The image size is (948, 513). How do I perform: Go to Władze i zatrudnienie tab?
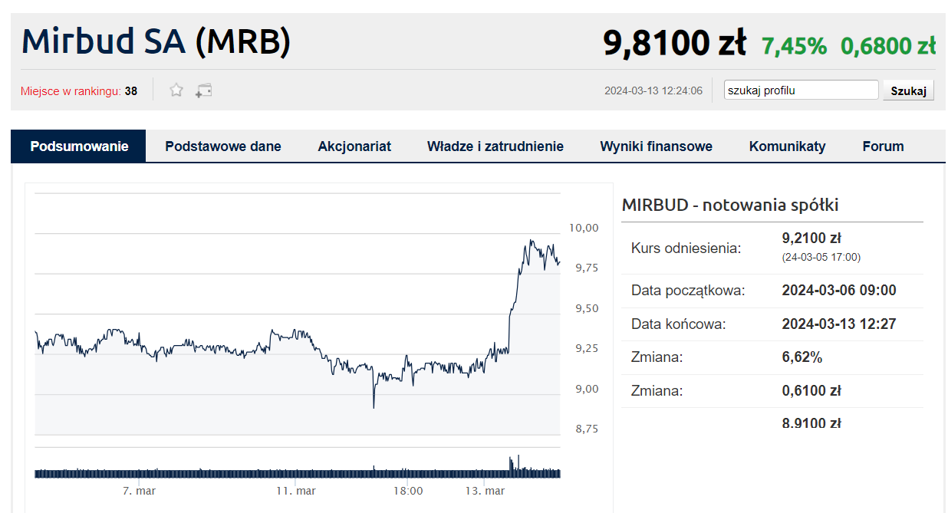(x=495, y=146)
